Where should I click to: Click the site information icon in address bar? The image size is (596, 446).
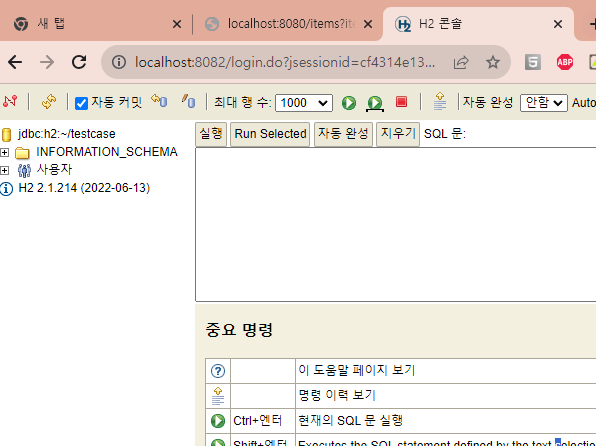(x=119, y=62)
